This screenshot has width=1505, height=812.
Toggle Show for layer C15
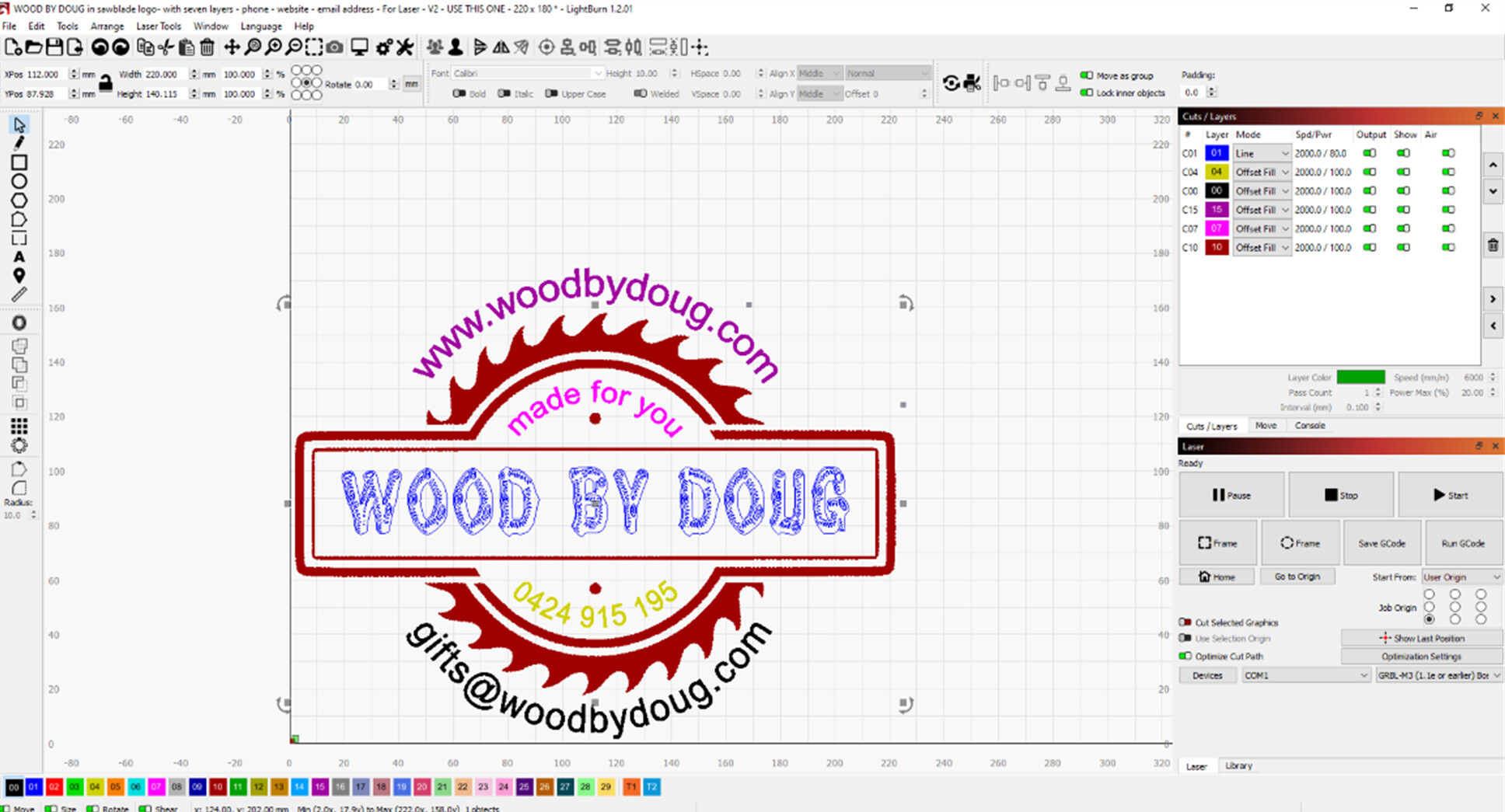[x=1403, y=210]
